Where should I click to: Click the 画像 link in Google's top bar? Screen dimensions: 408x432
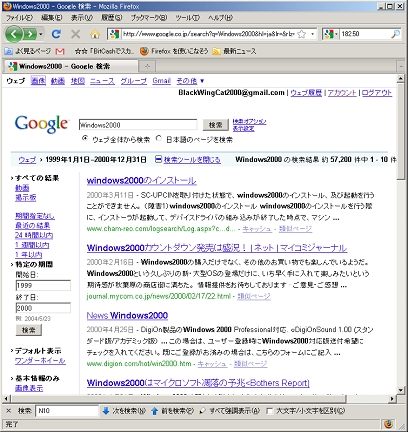click(x=38, y=81)
